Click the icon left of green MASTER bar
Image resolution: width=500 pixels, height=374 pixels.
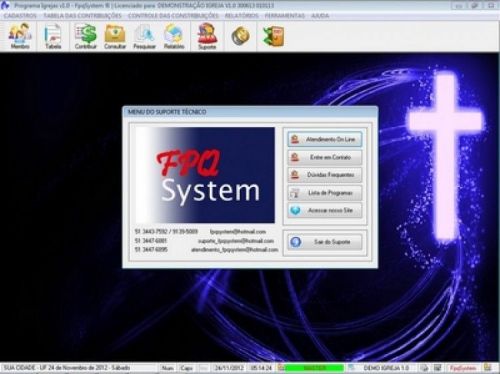[281, 368]
